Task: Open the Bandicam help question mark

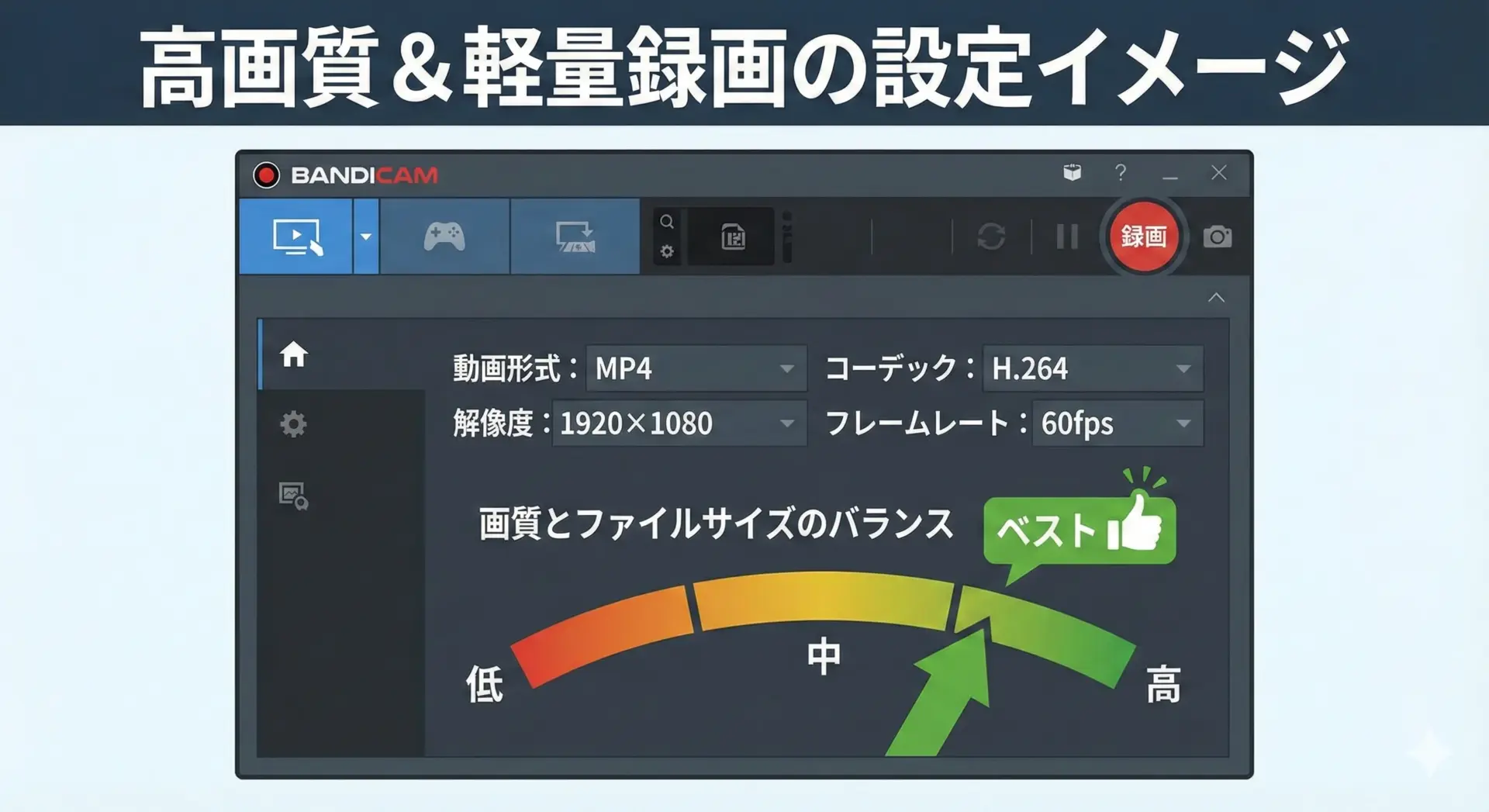Action: click(1120, 172)
